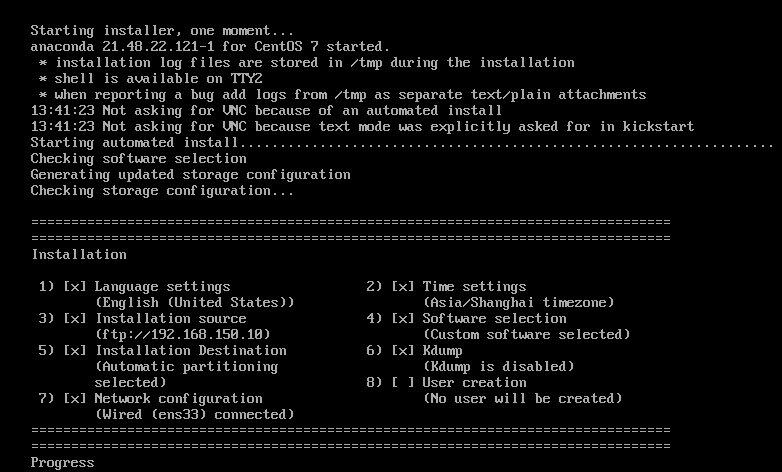Viewport: 782px width, 472px height.
Task: Select the Language settings checkbox
Action: (75, 287)
